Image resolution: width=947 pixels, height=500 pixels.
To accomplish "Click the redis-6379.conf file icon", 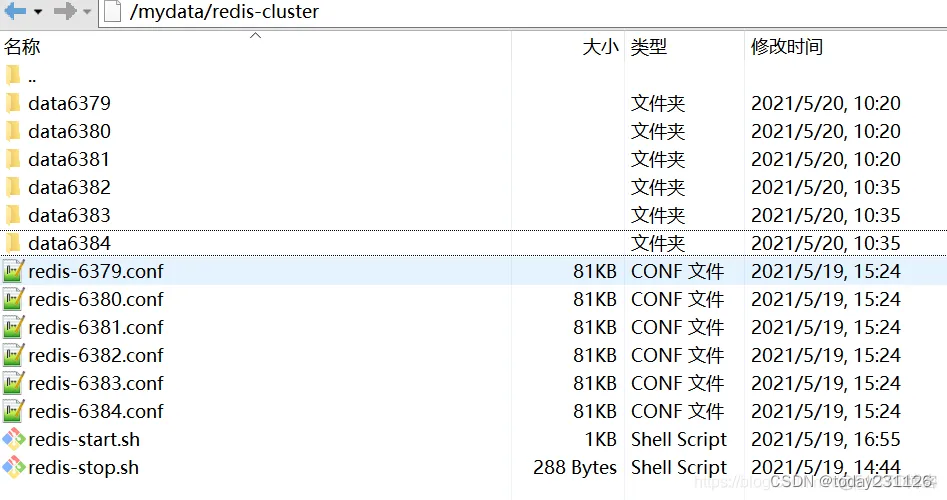I will 14,271.
